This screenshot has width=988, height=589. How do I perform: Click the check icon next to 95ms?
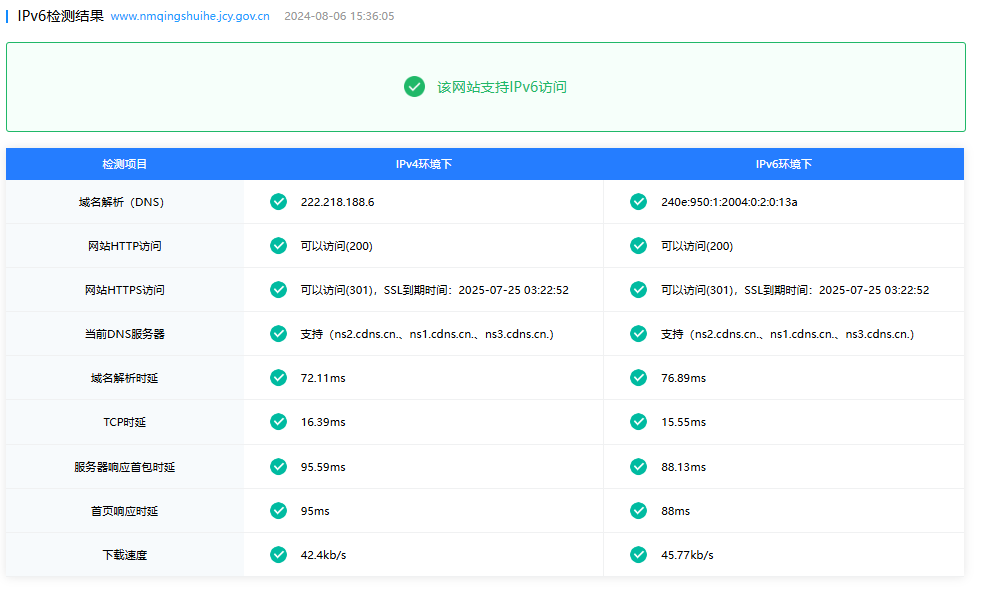(x=279, y=511)
